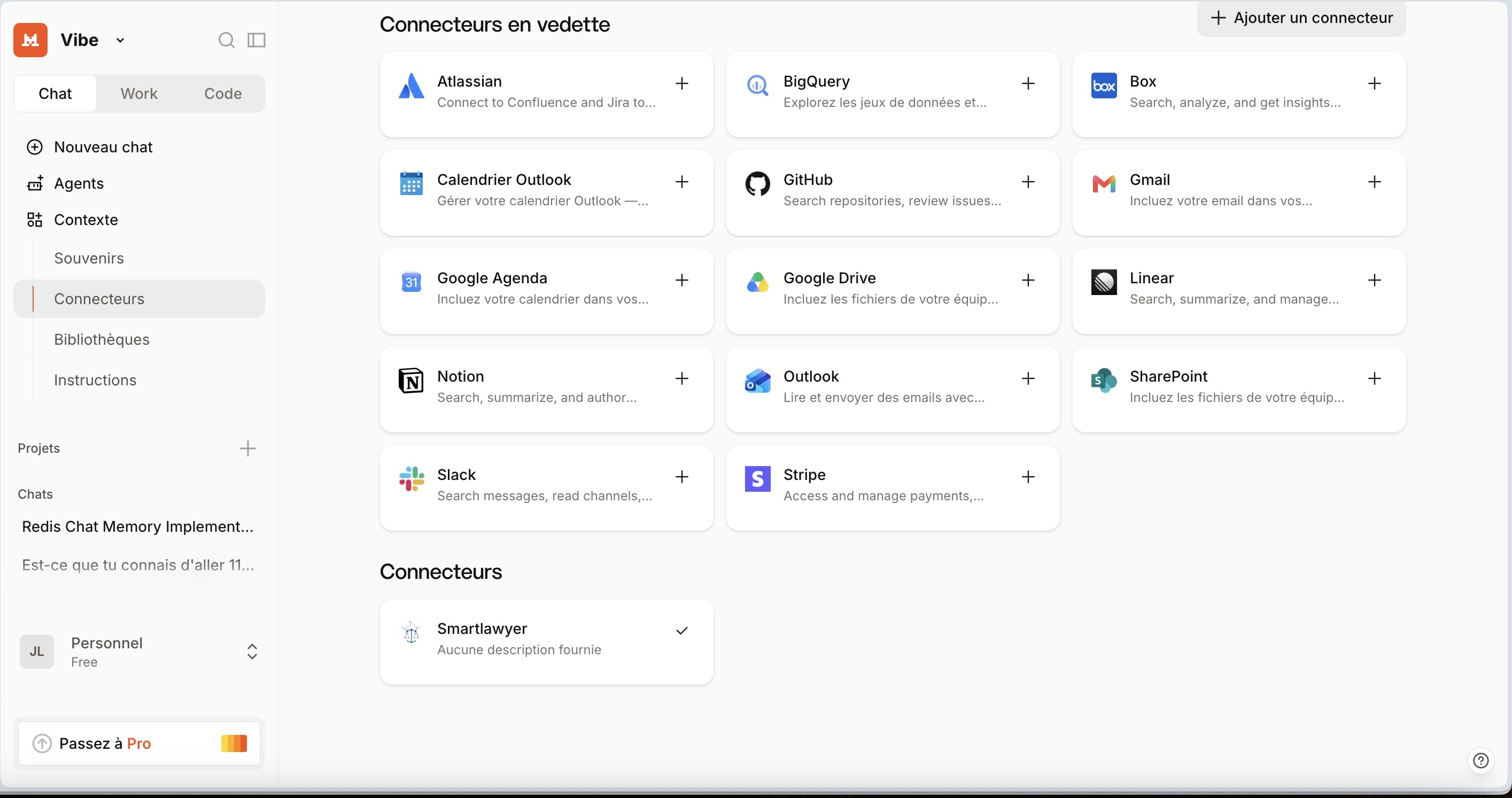The height and width of the screenshot is (798, 1512).
Task: Click the BigQuery logo icon
Action: pyautogui.click(x=757, y=86)
